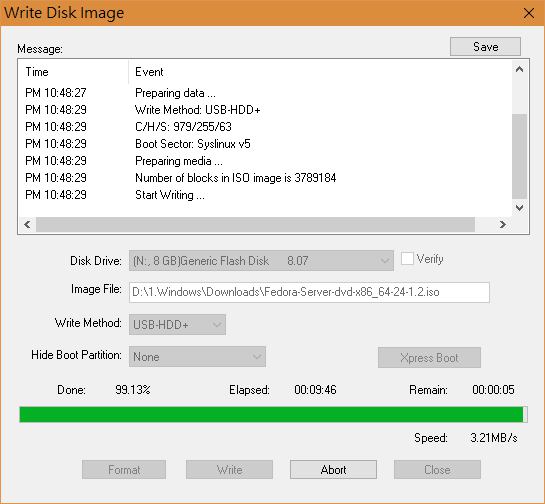Click the horizontal scroll left arrow

[x=27, y=225]
